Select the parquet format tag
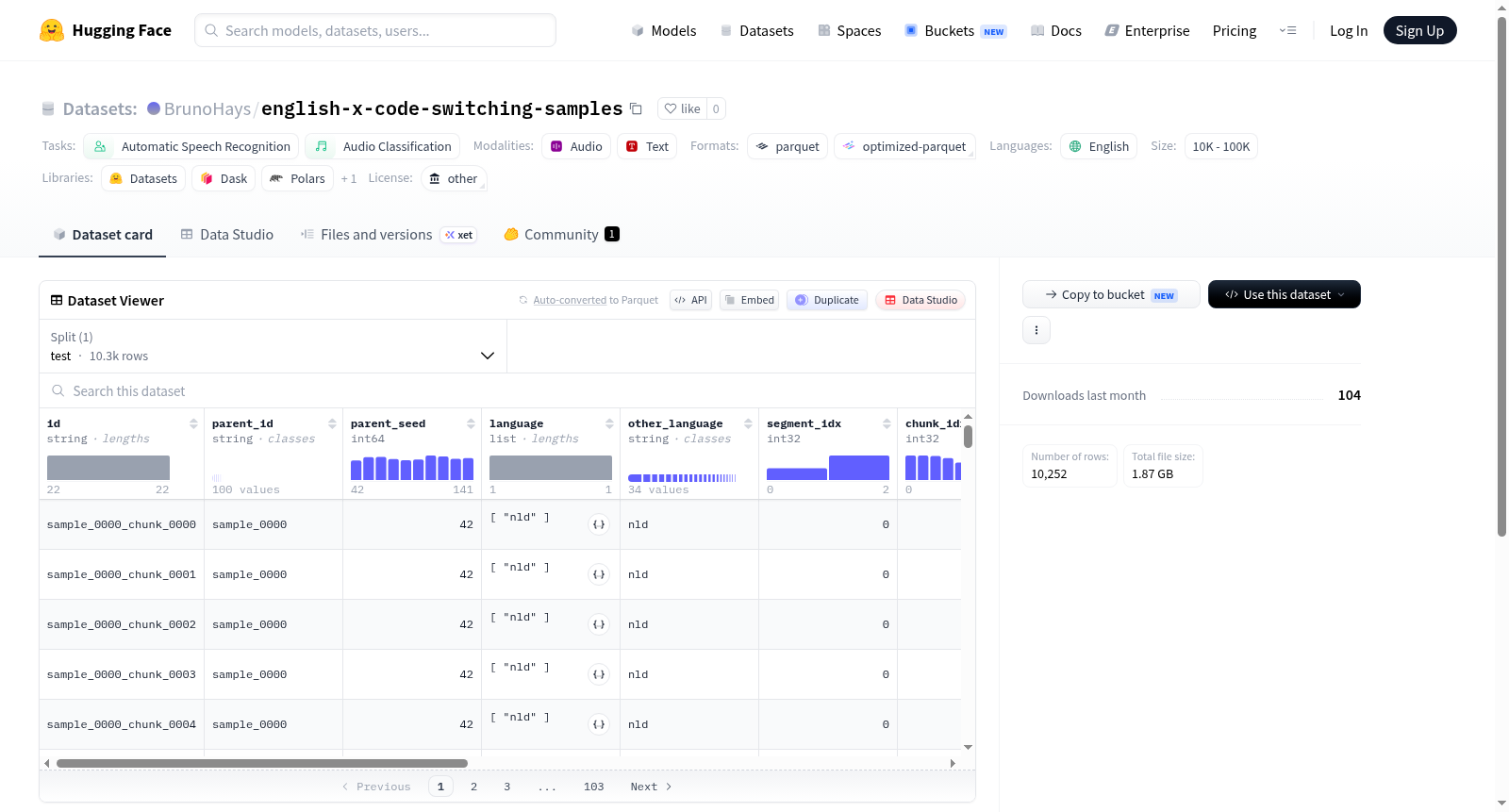Image resolution: width=1509 pixels, height=812 pixels. [788, 146]
